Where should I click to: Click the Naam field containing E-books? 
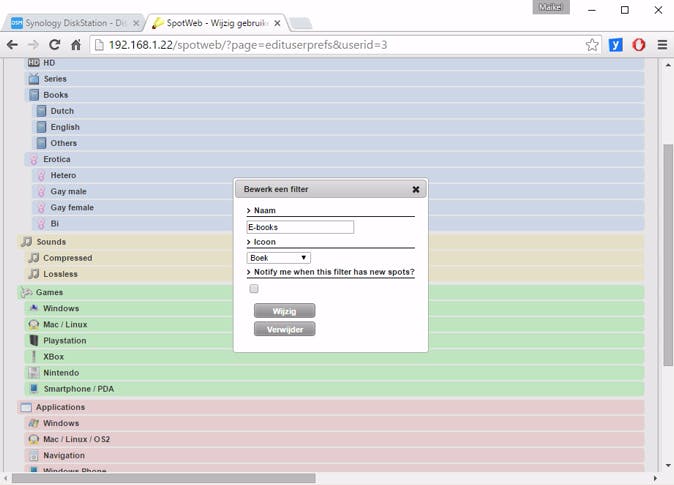click(300, 227)
